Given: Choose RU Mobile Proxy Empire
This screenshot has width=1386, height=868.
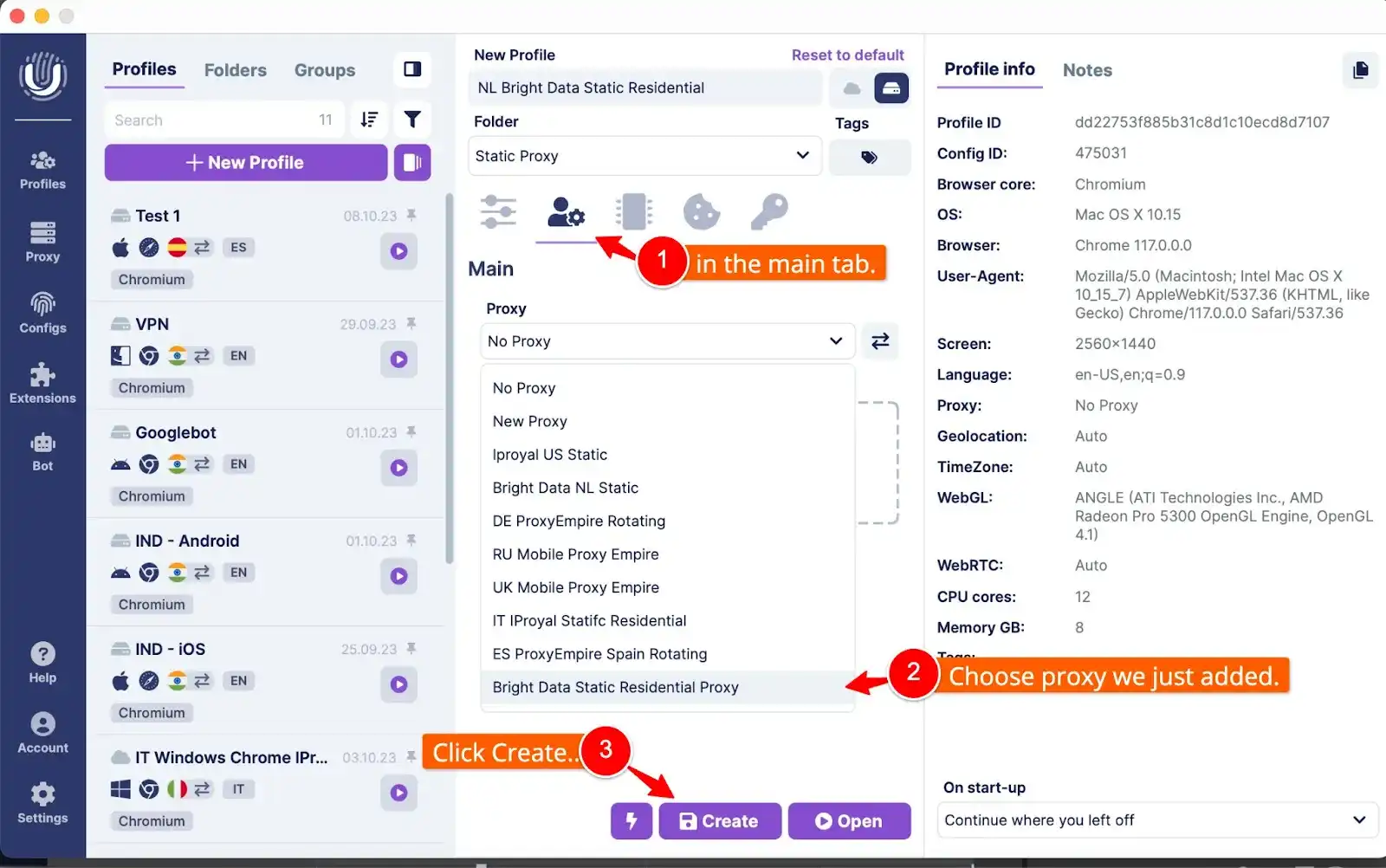Looking at the screenshot, I should 667,554.
